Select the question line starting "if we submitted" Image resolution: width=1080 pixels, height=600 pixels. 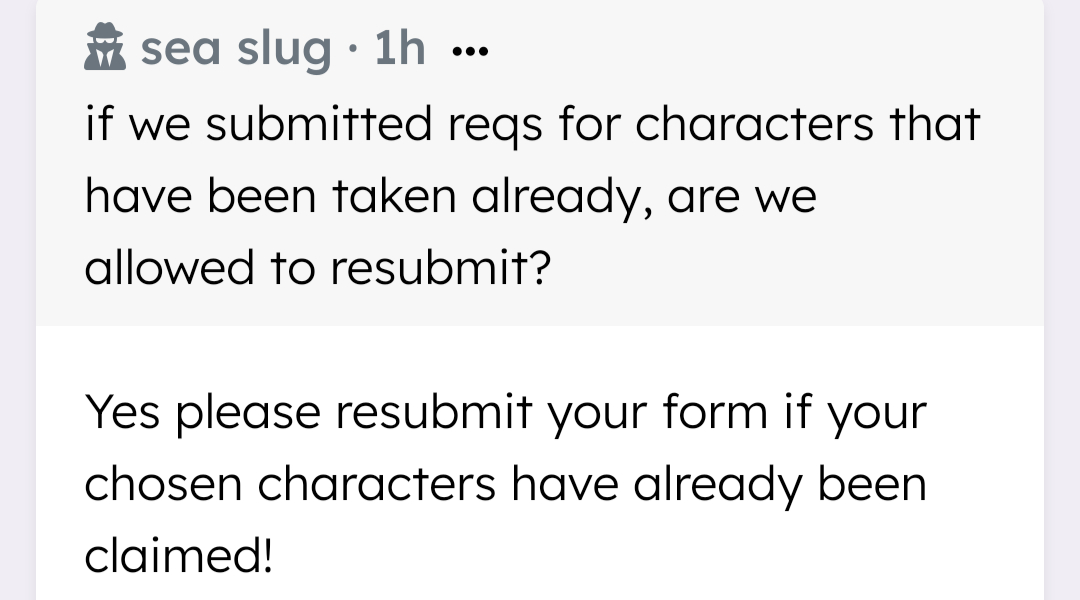click(x=532, y=125)
